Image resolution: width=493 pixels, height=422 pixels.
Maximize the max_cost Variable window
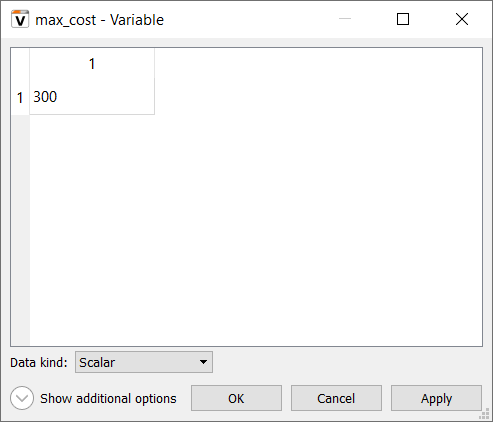[403, 19]
